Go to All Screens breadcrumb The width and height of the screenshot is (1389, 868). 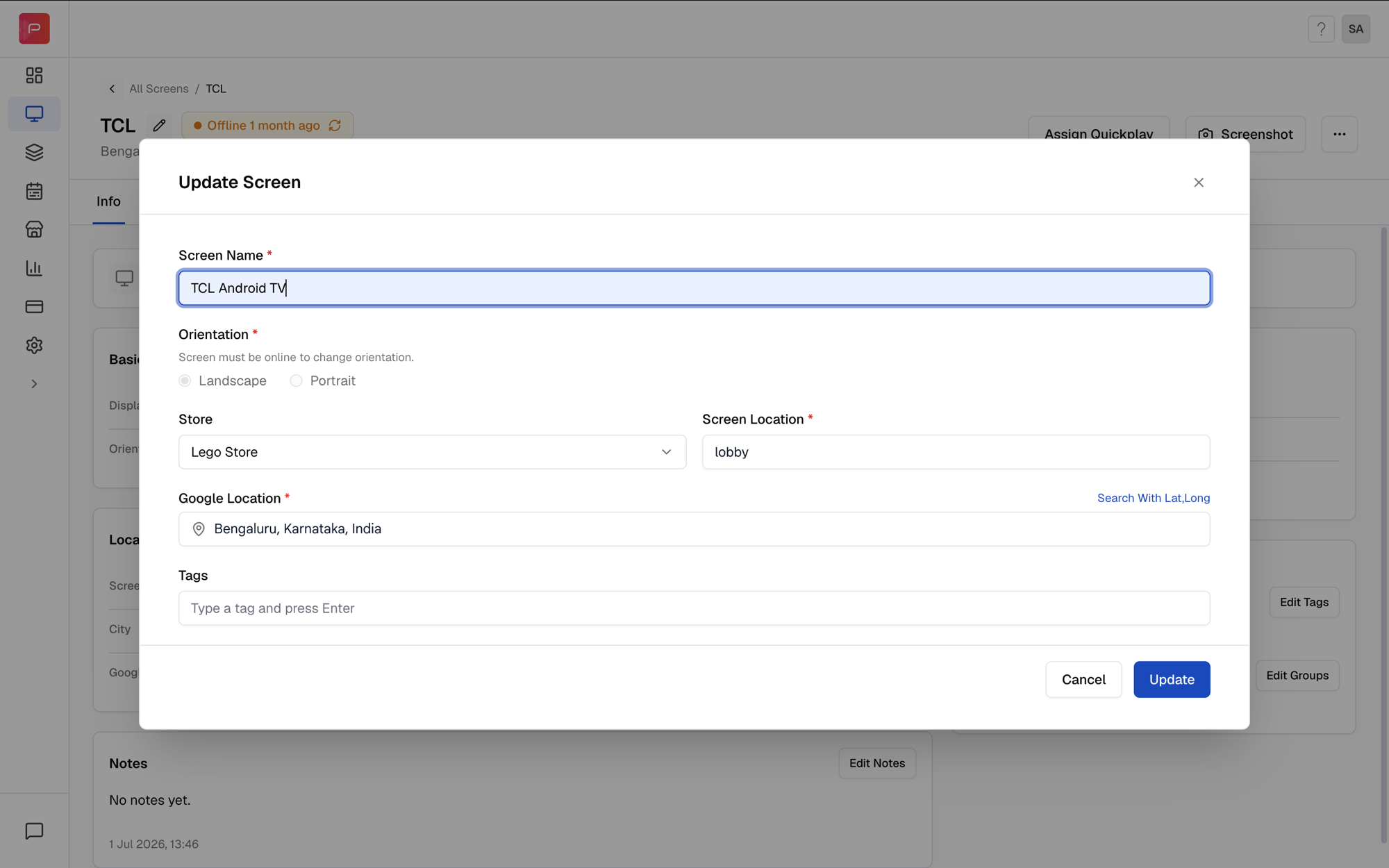(x=158, y=89)
